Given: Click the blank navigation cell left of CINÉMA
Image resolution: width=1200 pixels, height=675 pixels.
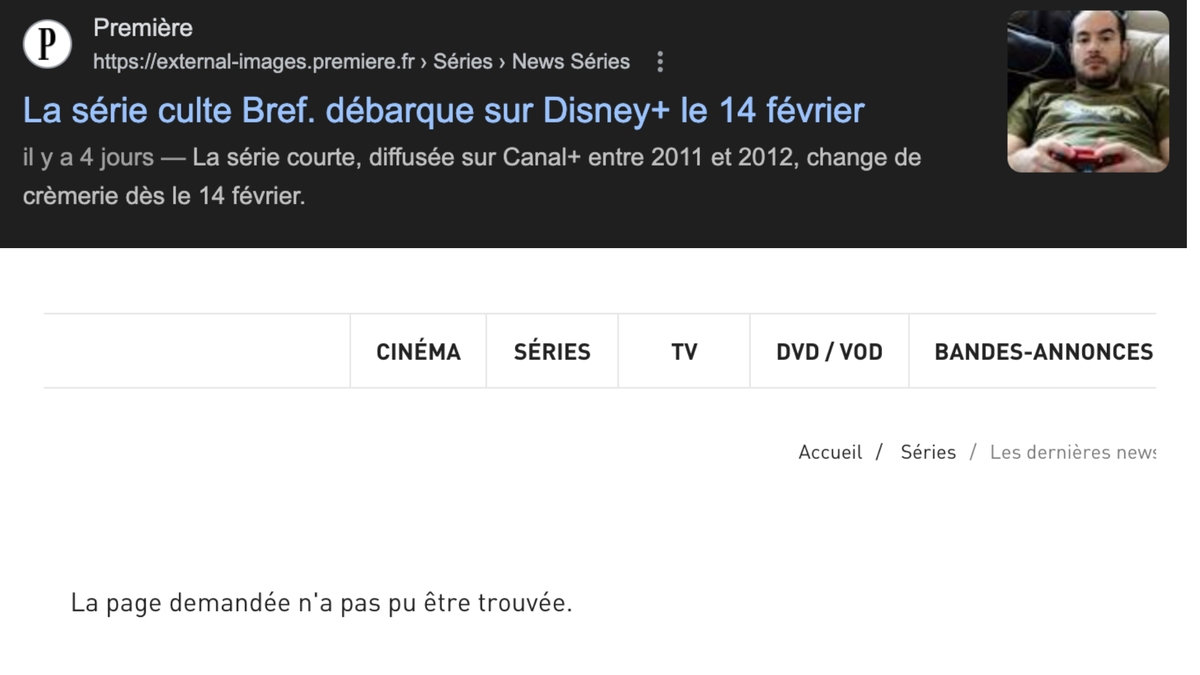Looking at the screenshot, I should click(x=197, y=352).
